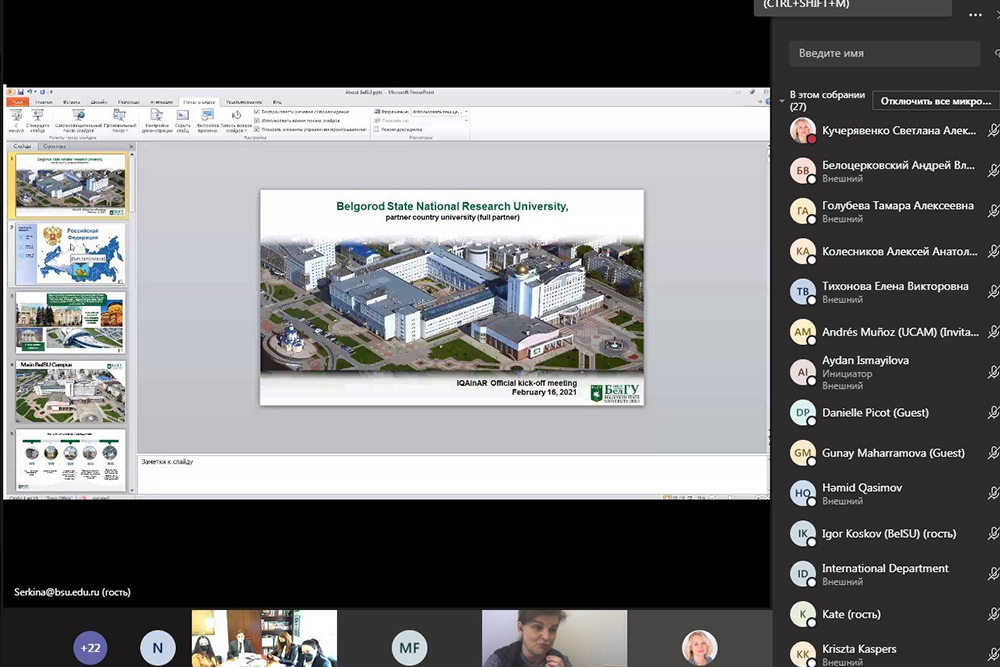This screenshot has width=1000, height=667.
Task: Toggle the 'Play narrations' checkbox
Action: coord(258,111)
